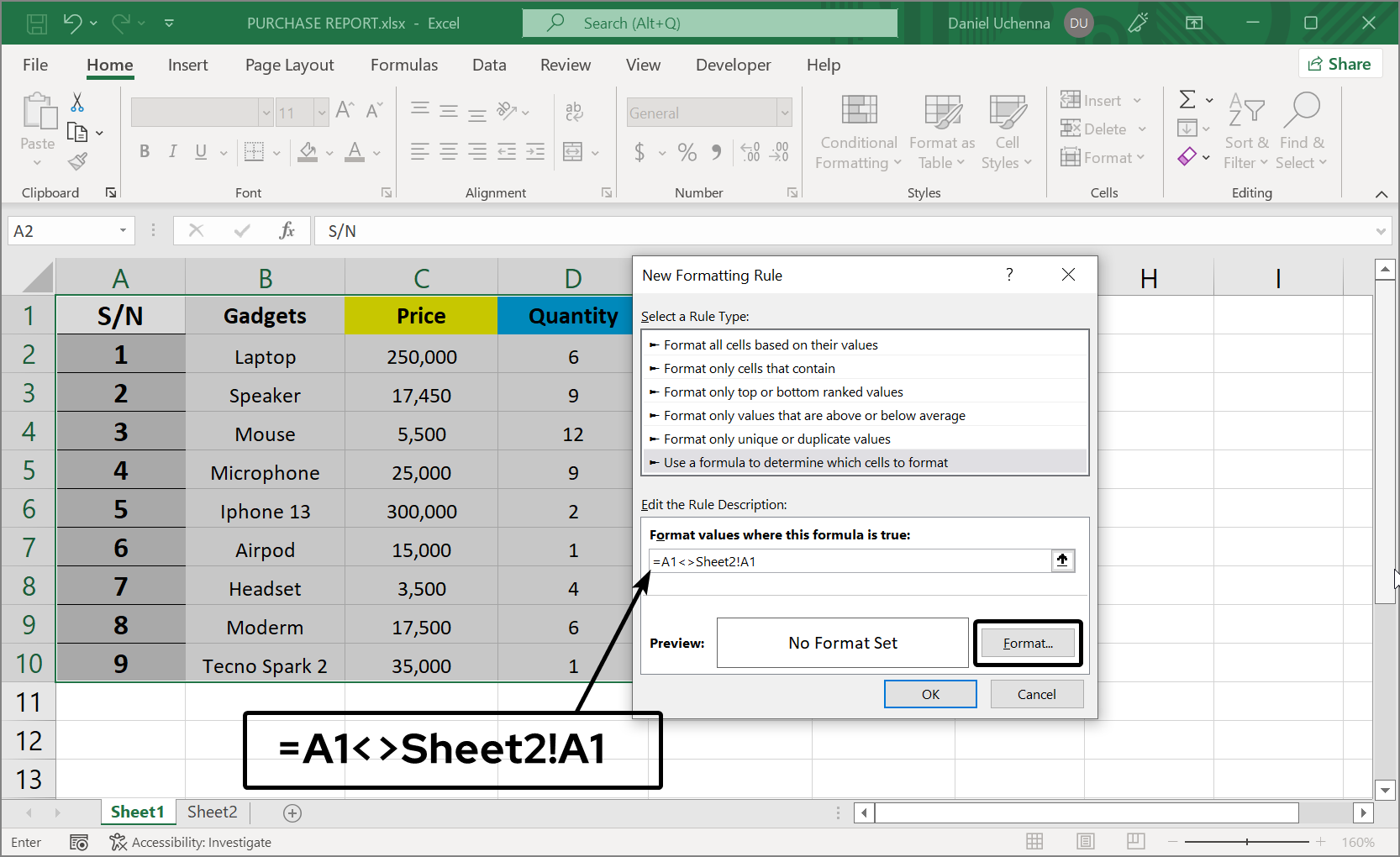Screen dimensions: 1400x857
Task: Open the AutoSum function
Action: pyautogui.click(x=1188, y=99)
